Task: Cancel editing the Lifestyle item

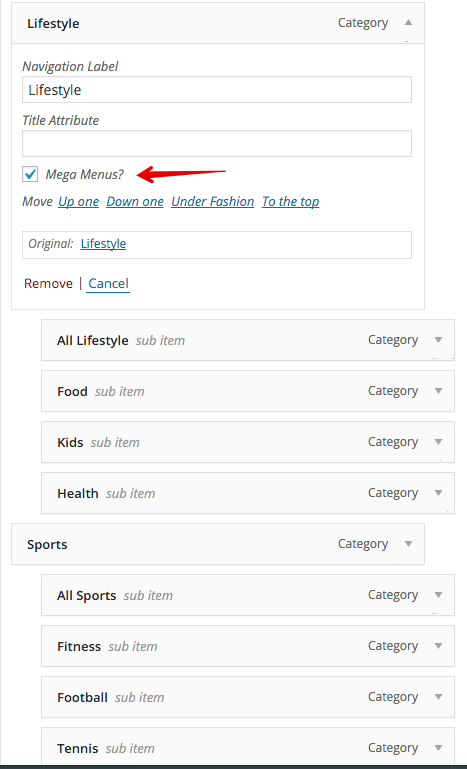Action: pyautogui.click(x=108, y=283)
